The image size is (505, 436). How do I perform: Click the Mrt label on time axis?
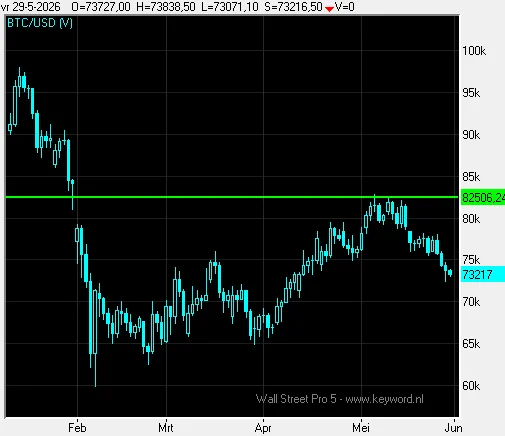click(166, 428)
